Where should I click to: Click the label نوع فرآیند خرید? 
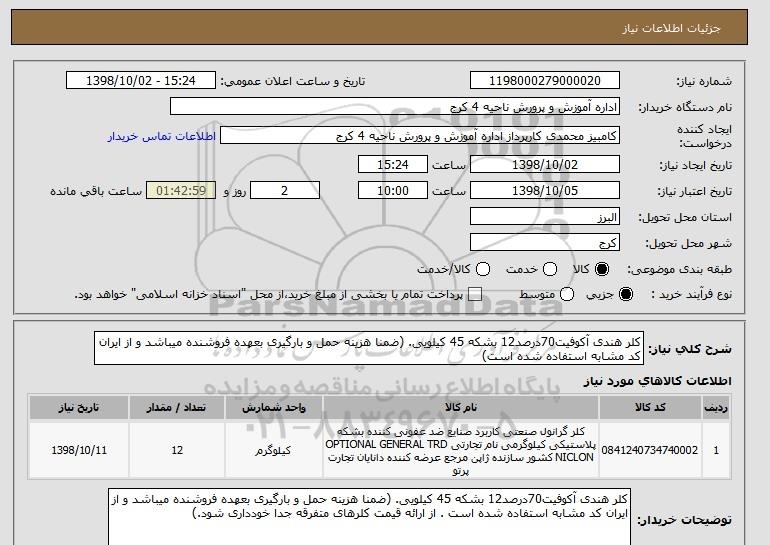coord(691,295)
